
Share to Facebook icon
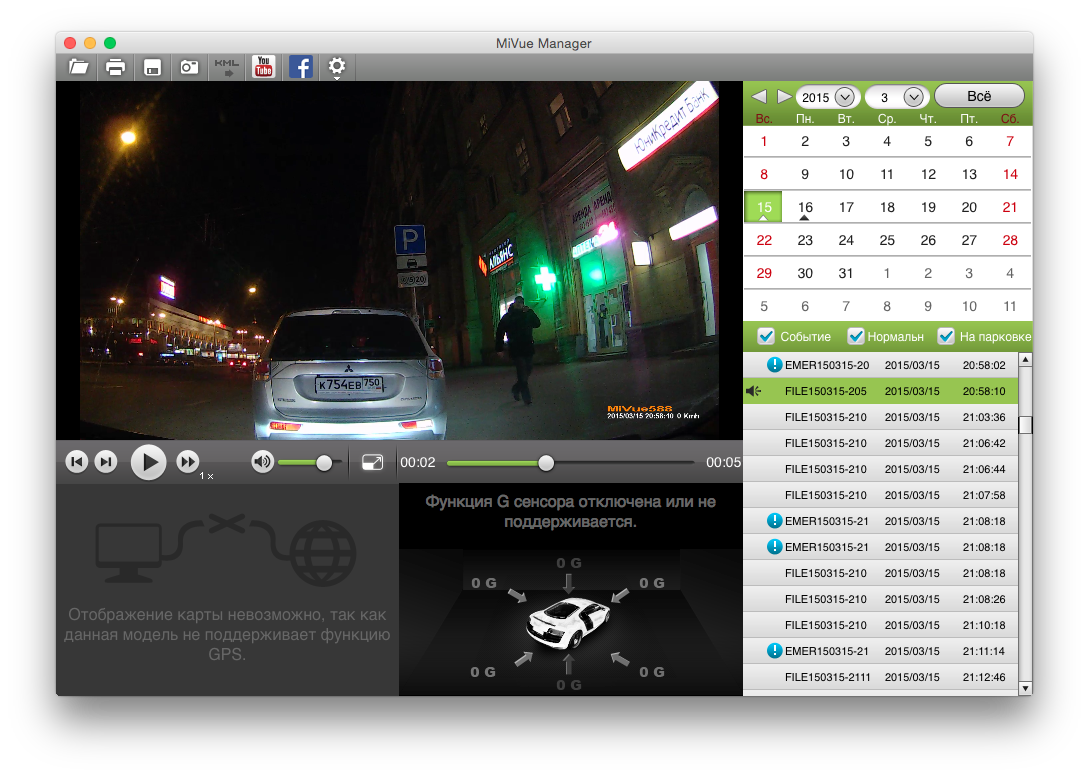click(x=301, y=67)
